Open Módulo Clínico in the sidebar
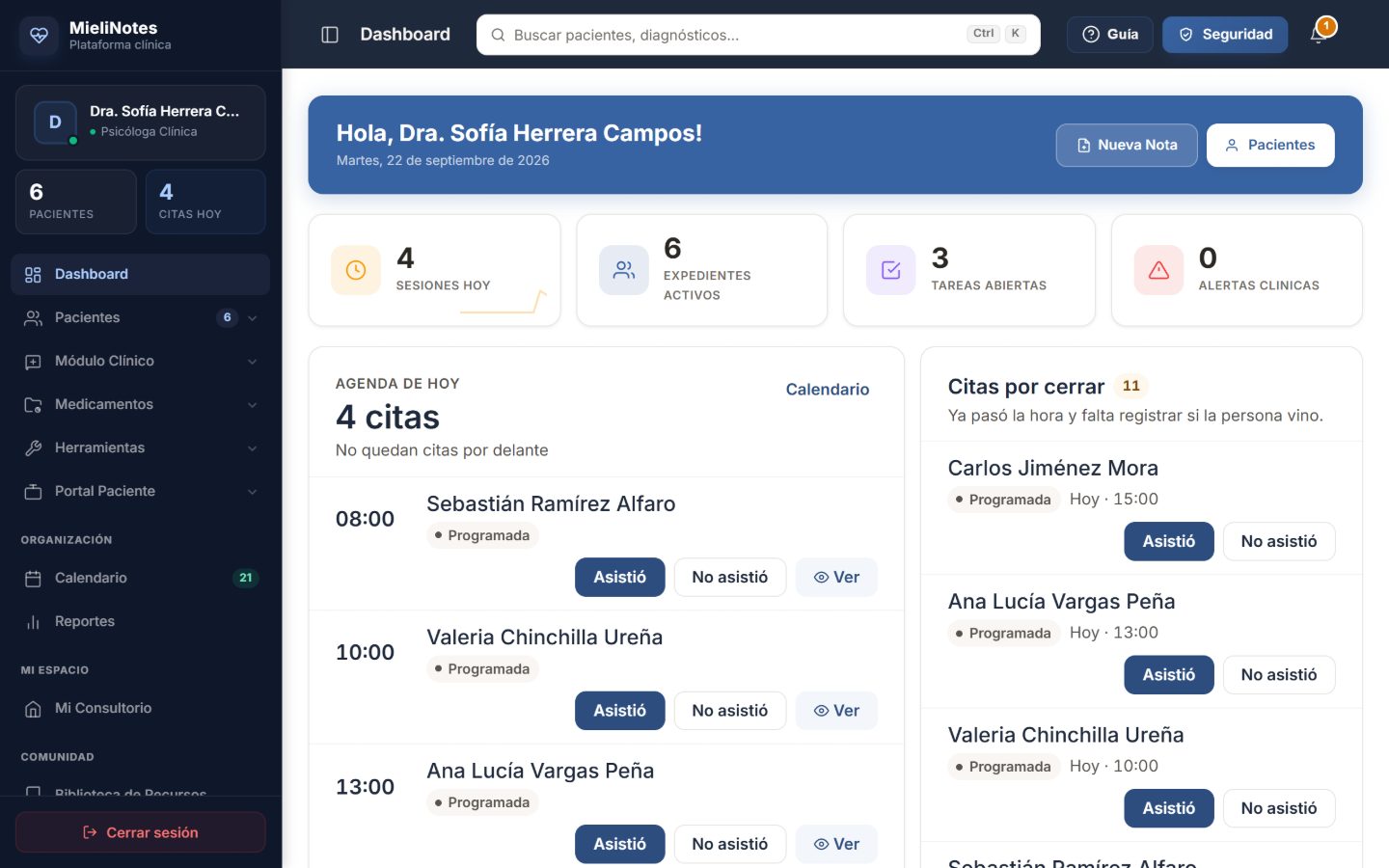Viewport: 1389px width, 868px height. [x=141, y=362]
